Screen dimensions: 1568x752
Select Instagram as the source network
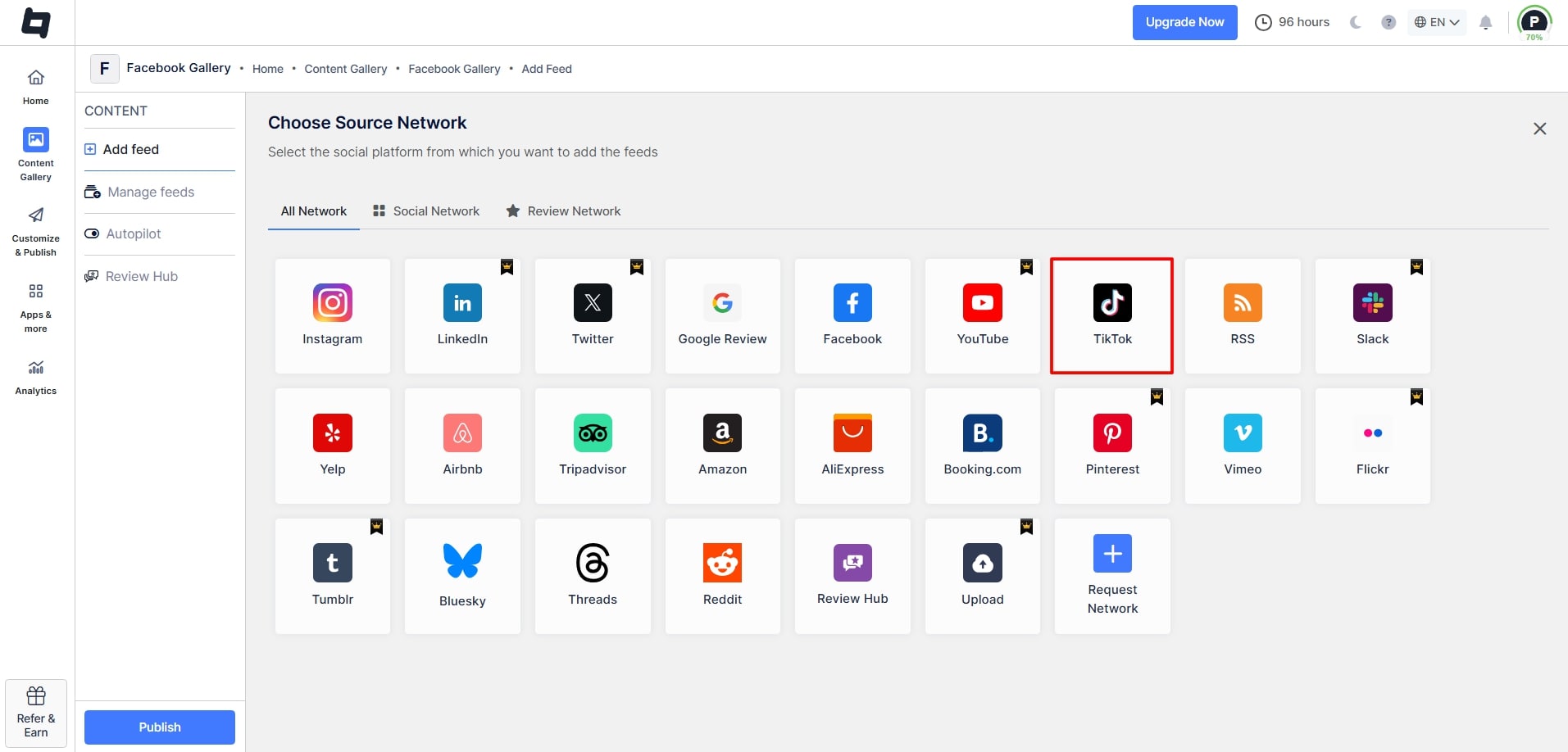pos(332,315)
